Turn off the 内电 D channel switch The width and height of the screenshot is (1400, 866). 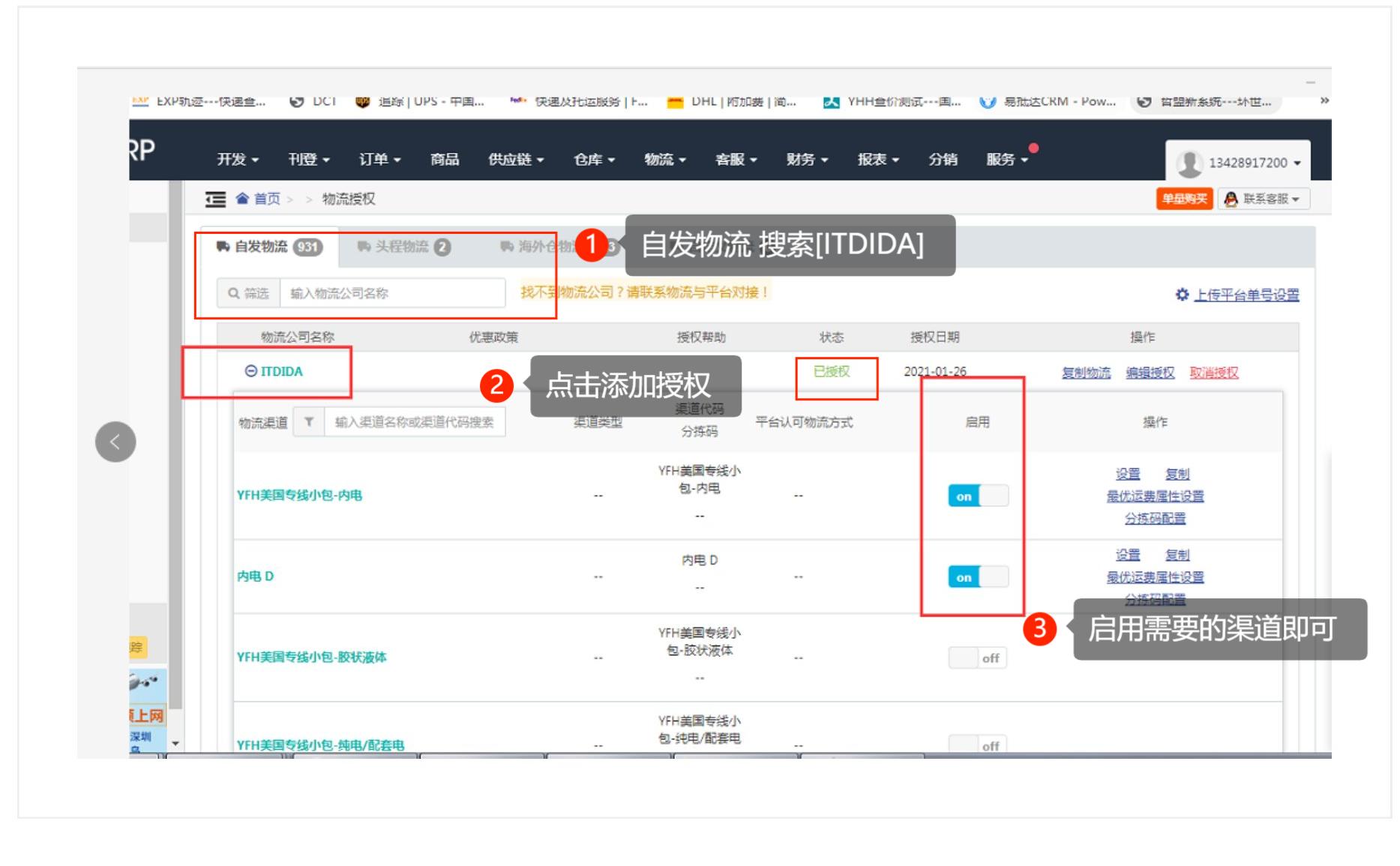978,577
